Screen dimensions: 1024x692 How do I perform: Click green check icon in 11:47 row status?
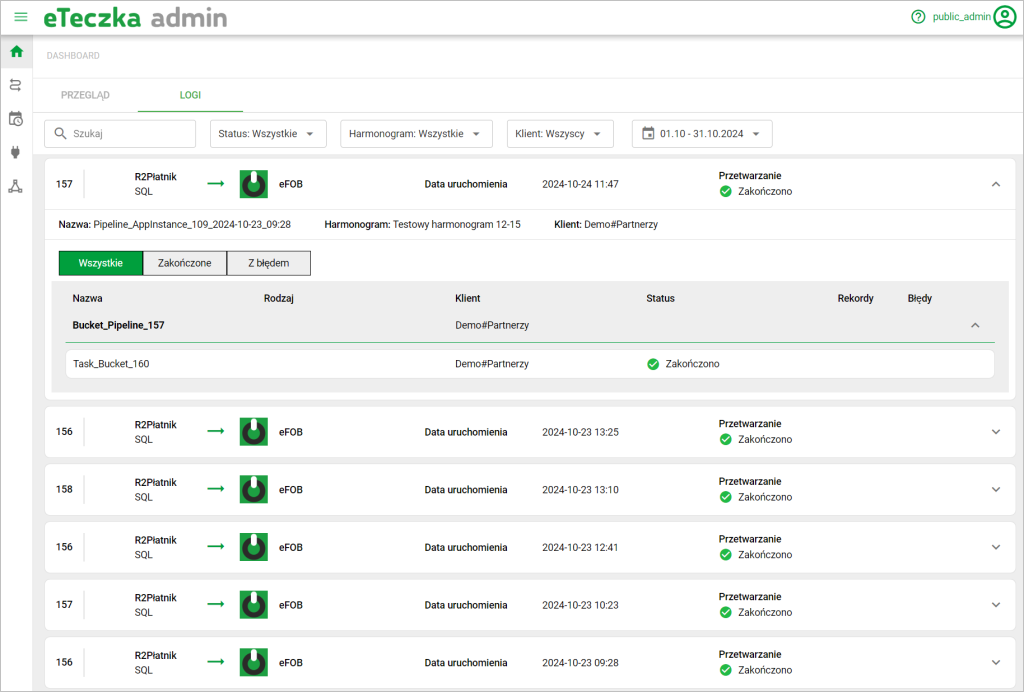726,191
